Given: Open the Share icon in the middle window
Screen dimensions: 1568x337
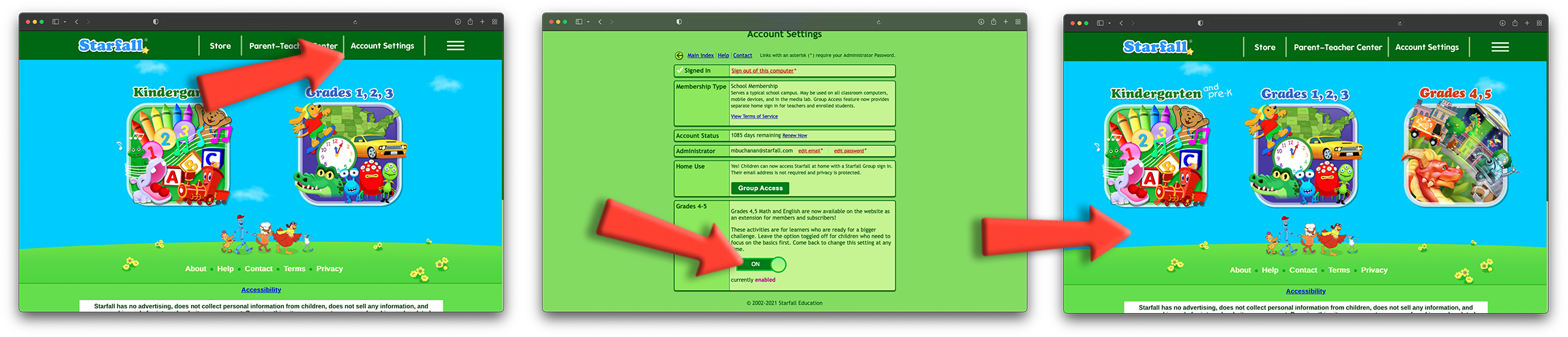Looking at the screenshot, I should click(x=993, y=22).
